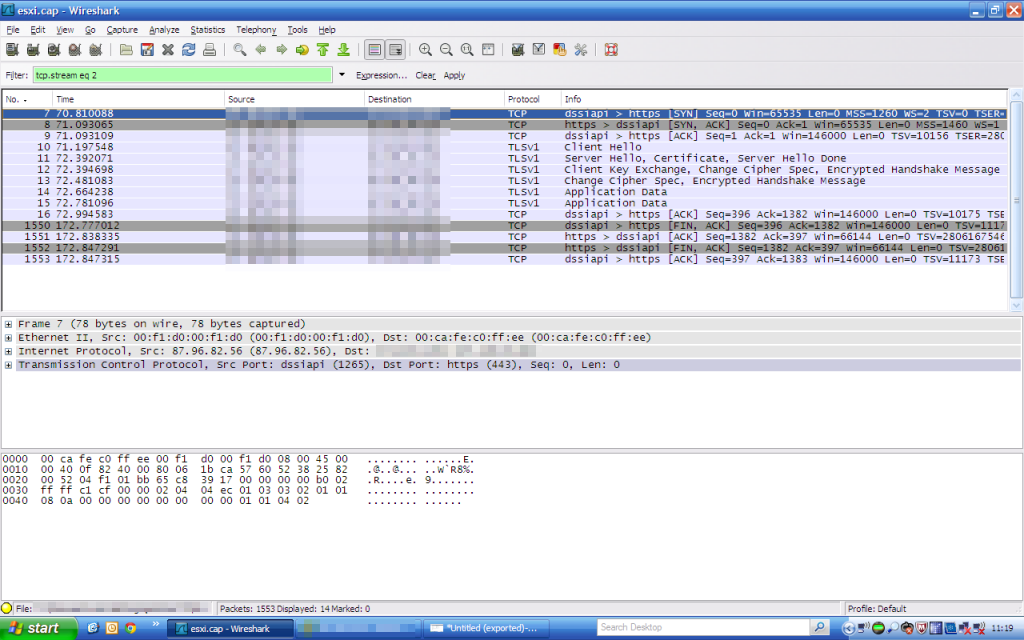Open the Tools menu
The width and height of the screenshot is (1024, 640).
pos(297,29)
